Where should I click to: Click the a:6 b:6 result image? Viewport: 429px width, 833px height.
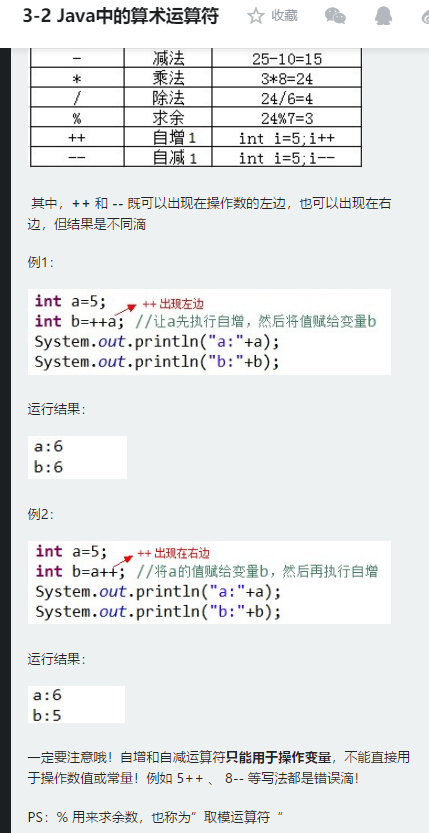pos(78,457)
